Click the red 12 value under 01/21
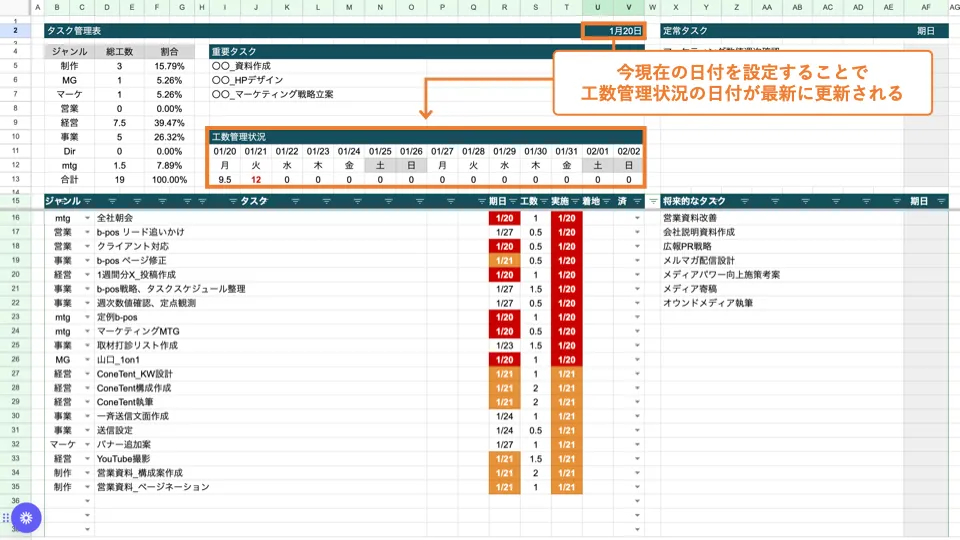Screen dimensions: 960x540 (256, 180)
